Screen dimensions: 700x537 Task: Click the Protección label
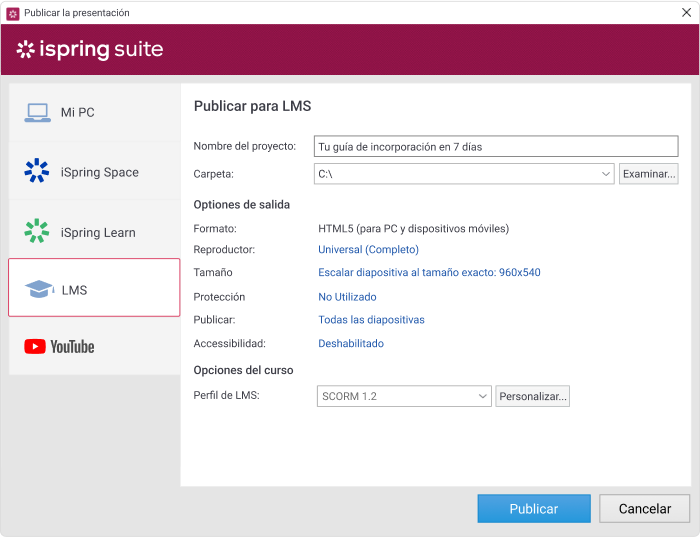point(219,297)
